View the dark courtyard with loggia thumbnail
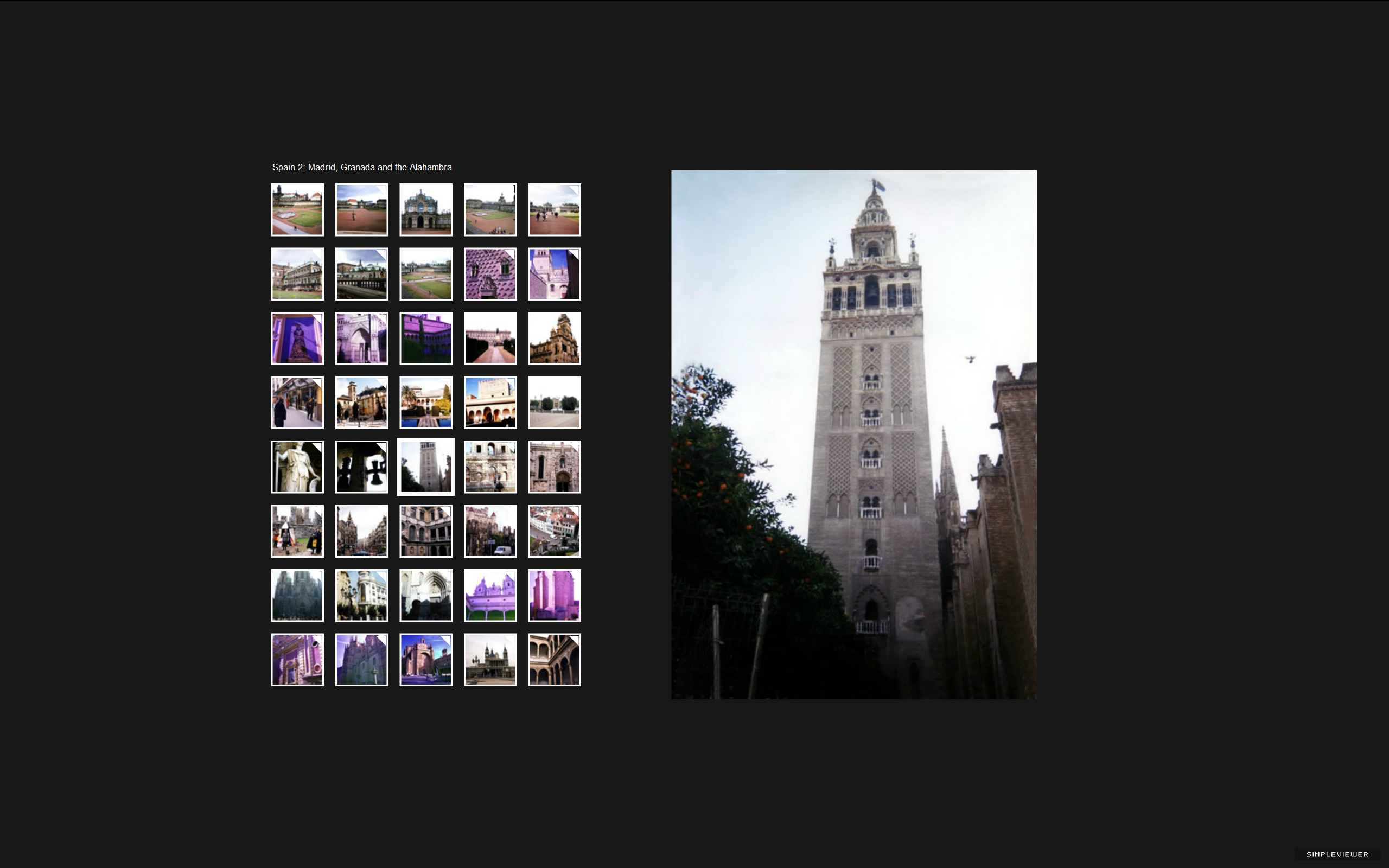Viewport: 1389px width, 868px height. pyautogui.click(x=426, y=531)
